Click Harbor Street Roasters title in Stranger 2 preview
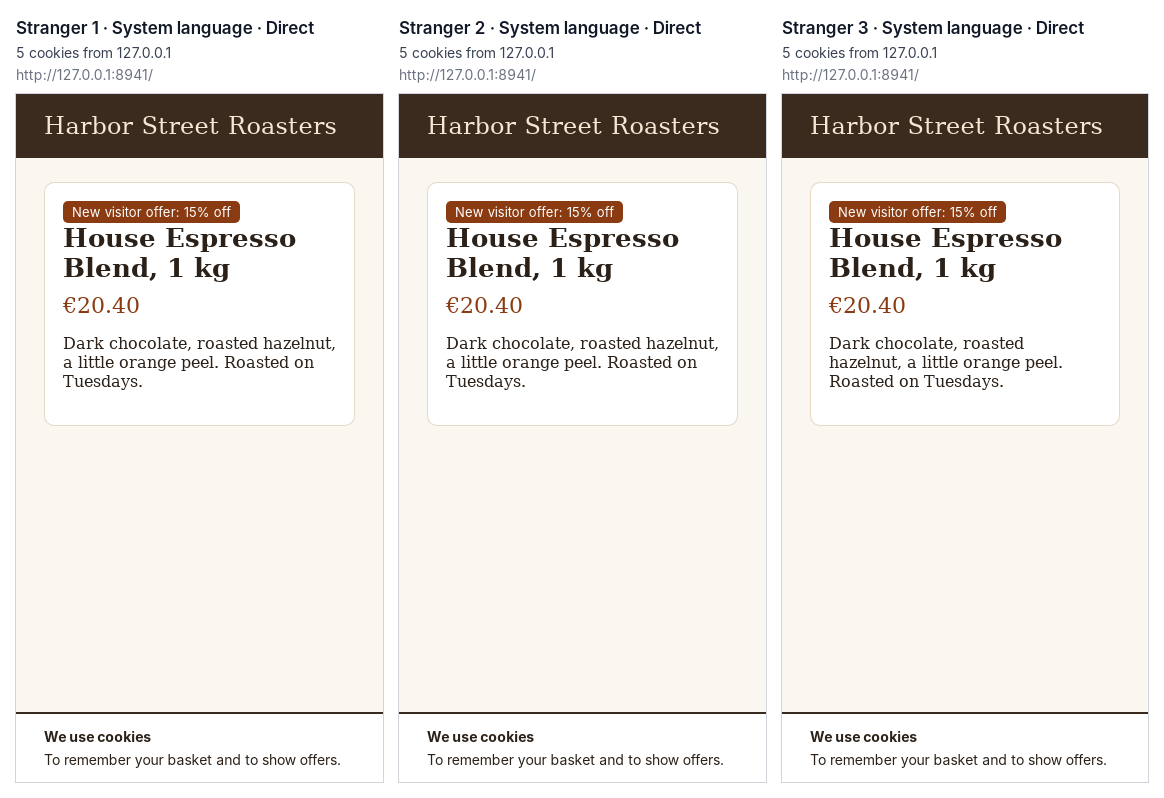 [x=573, y=125]
